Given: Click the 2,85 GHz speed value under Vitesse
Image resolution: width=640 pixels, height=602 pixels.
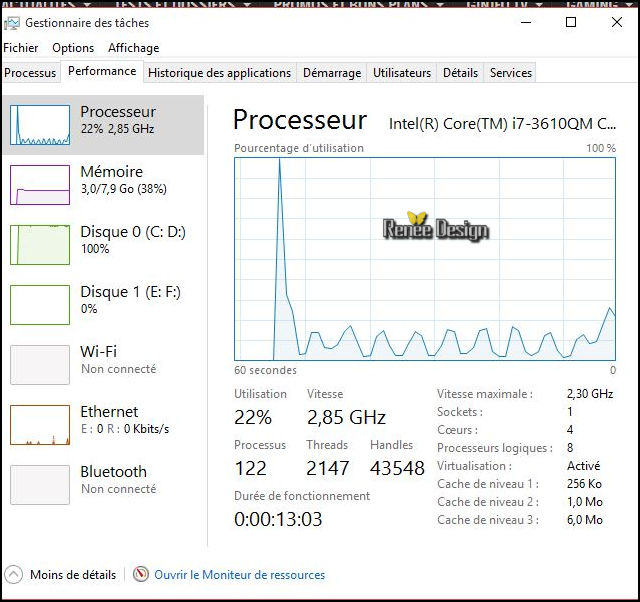Looking at the screenshot, I should coord(346,417).
